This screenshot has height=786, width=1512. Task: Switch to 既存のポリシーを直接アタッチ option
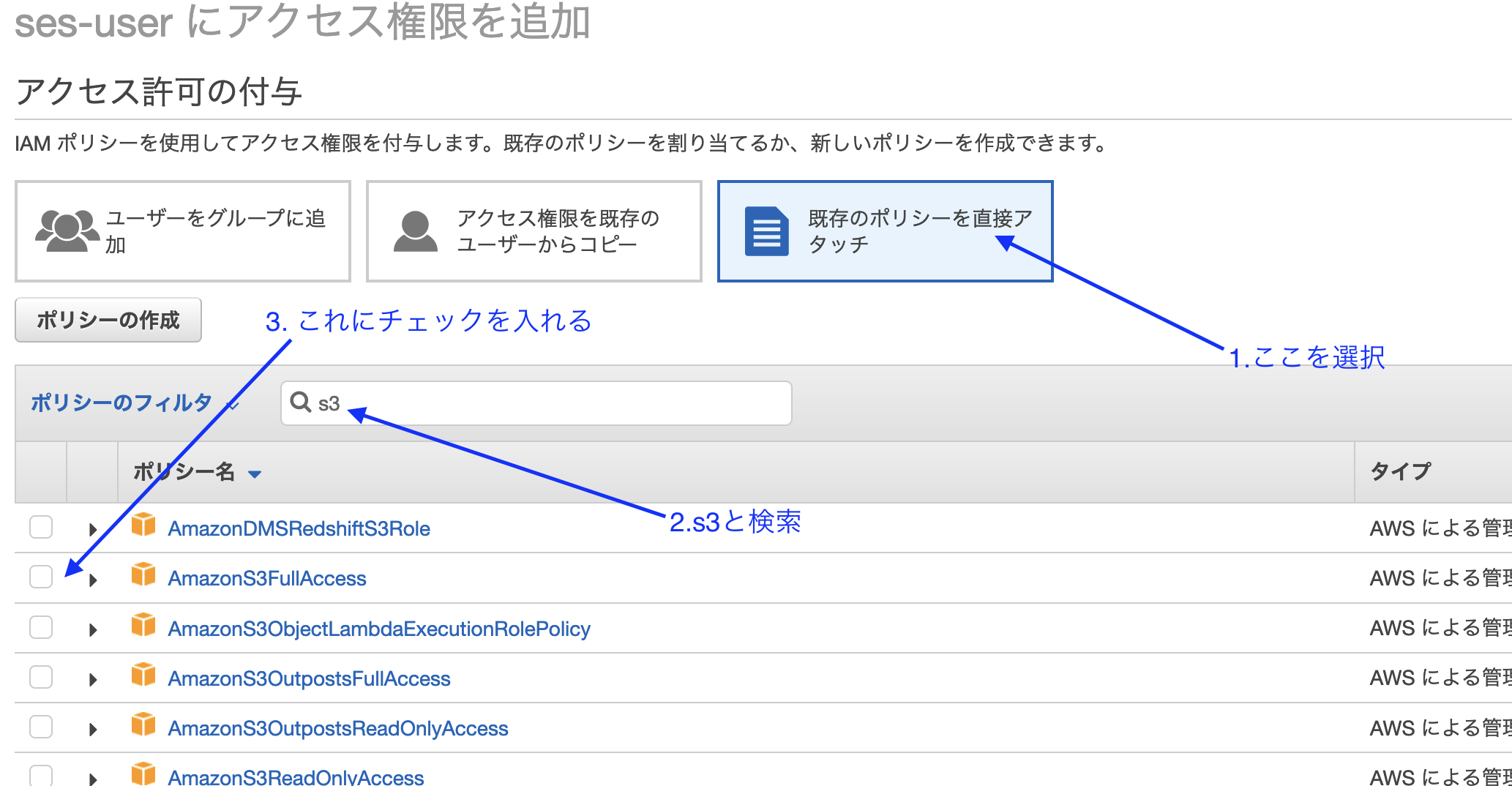pos(886,230)
